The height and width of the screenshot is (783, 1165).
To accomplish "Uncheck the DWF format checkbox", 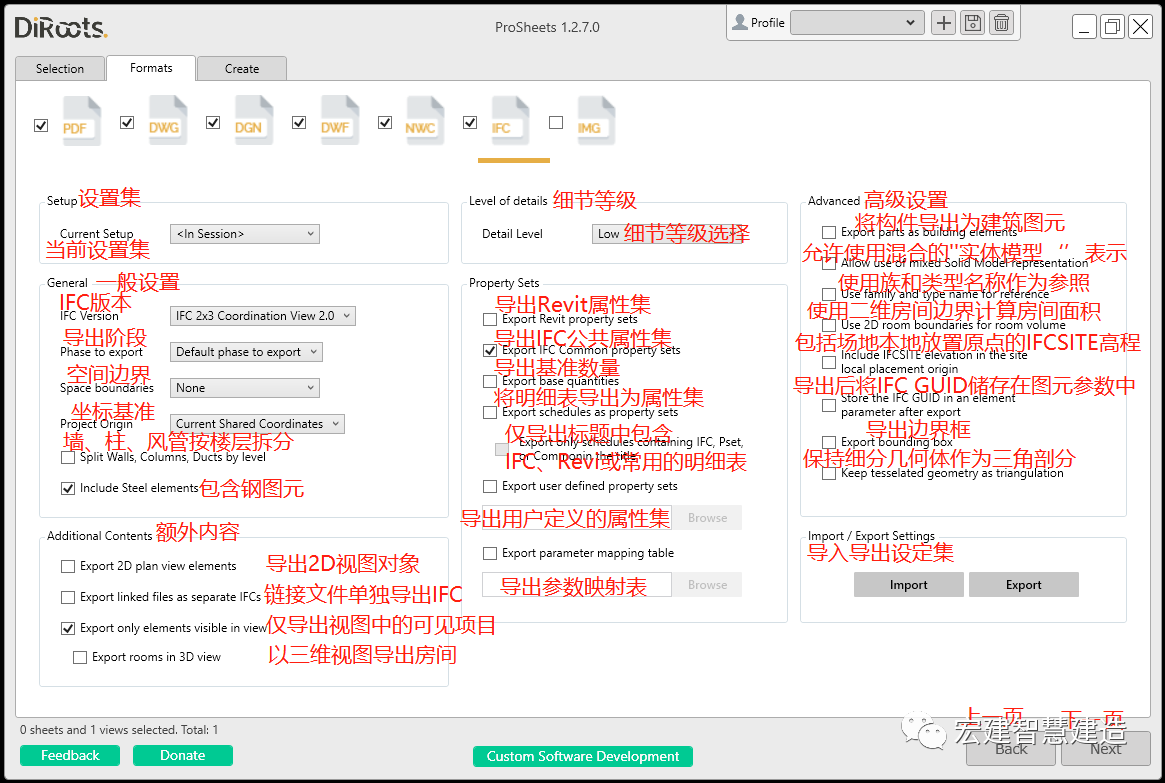I will [x=299, y=123].
